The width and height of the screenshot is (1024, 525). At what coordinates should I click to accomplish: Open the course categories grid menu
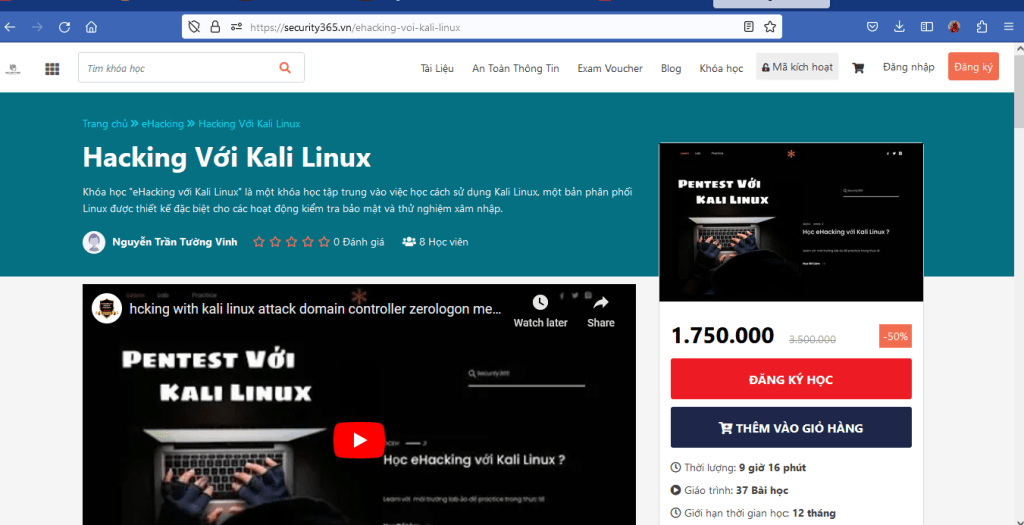tap(52, 68)
